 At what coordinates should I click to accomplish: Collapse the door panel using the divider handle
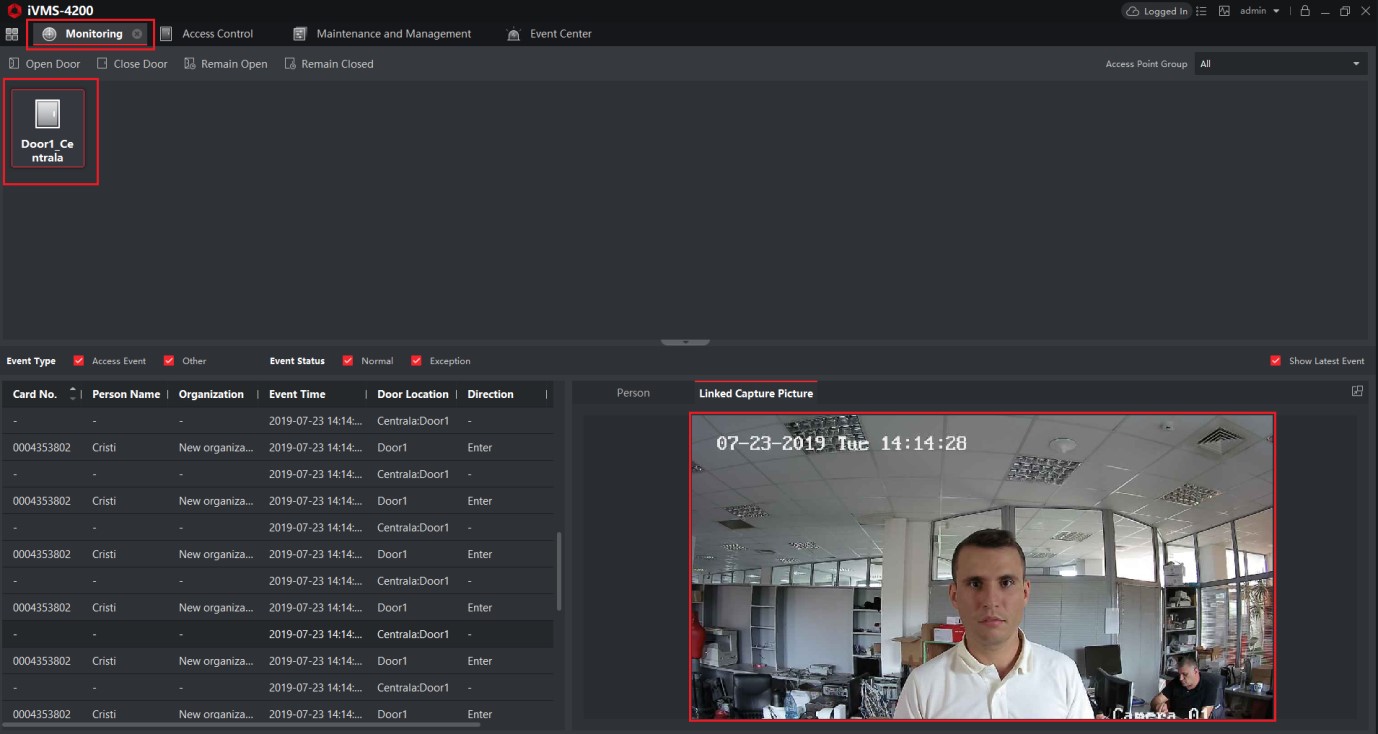tap(686, 342)
